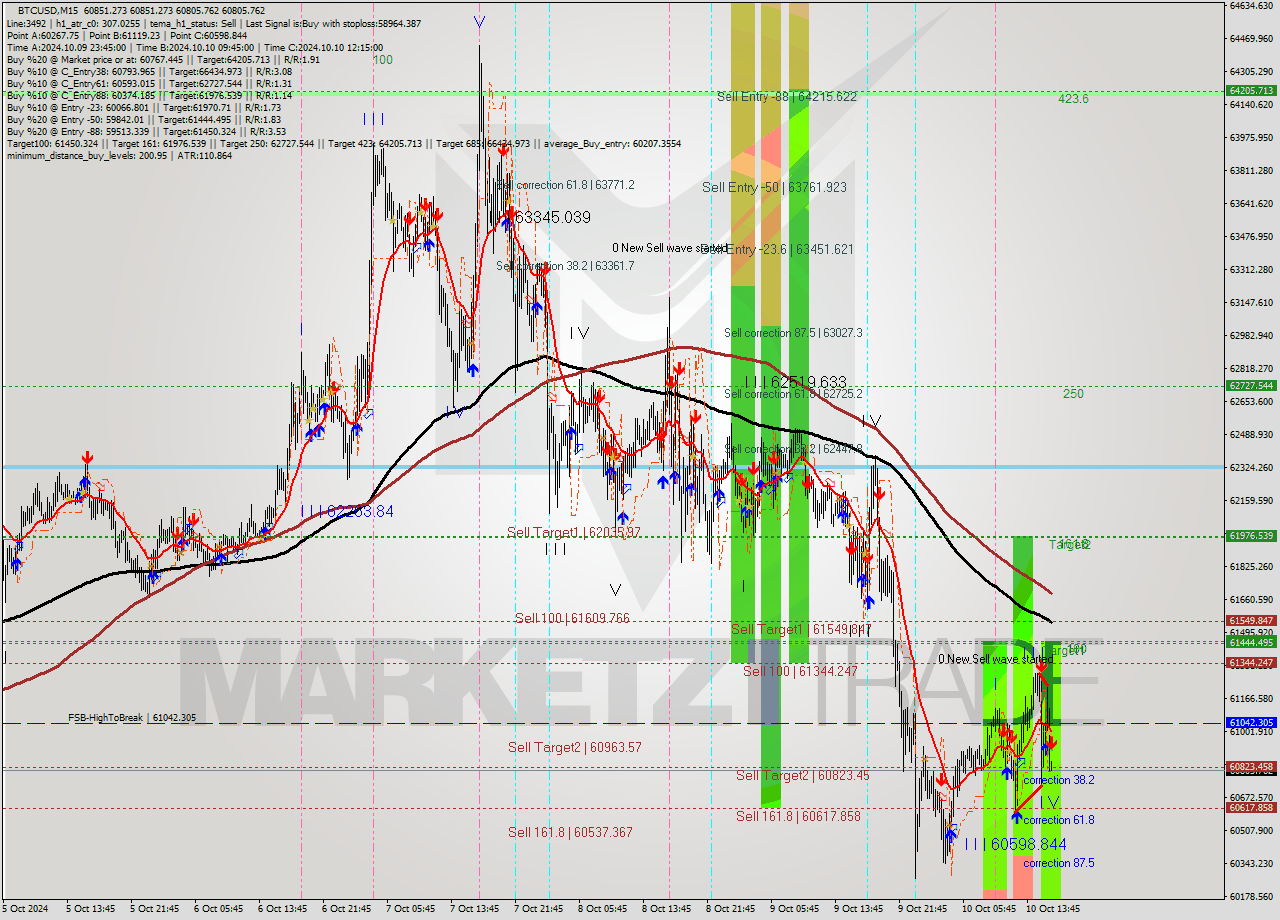This screenshot has height=920, width=1280.
Task: Click the 10 Oct 13:45 time axis label
Action: [1053, 909]
